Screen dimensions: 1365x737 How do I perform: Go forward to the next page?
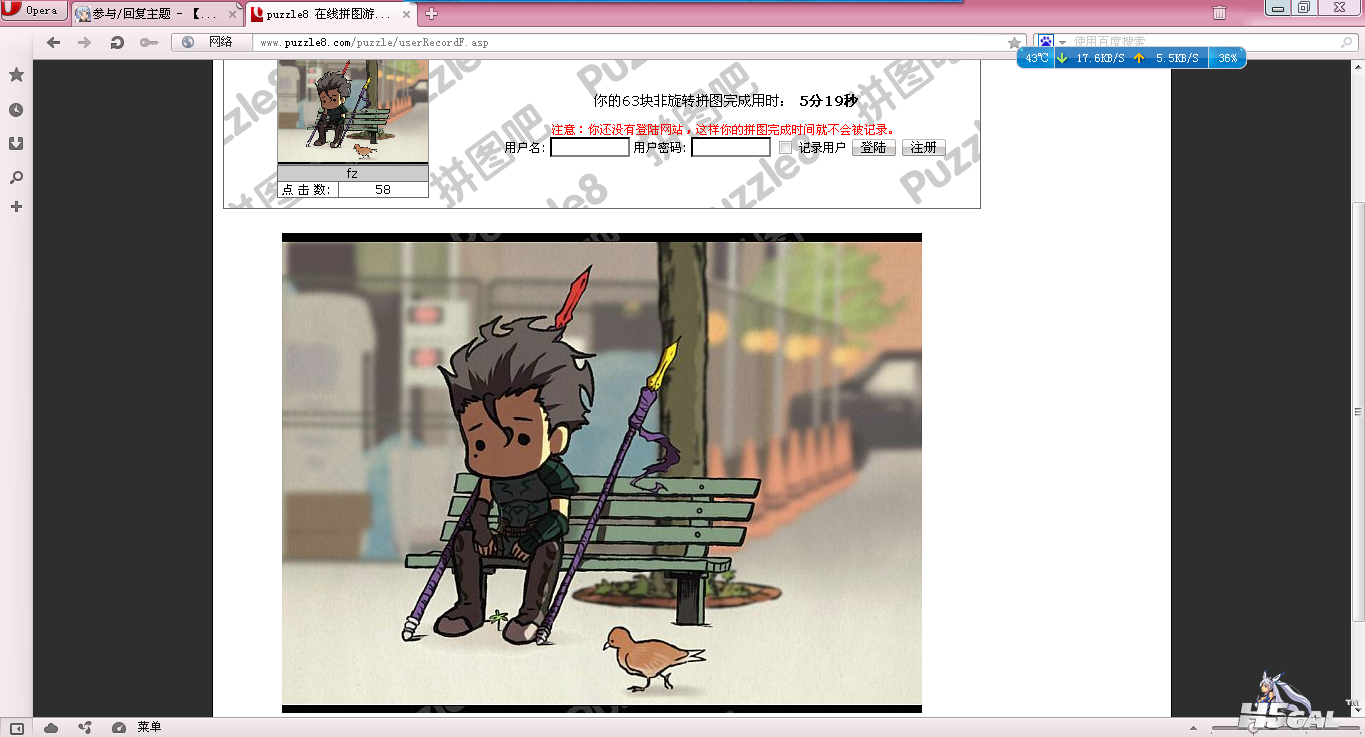85,42
